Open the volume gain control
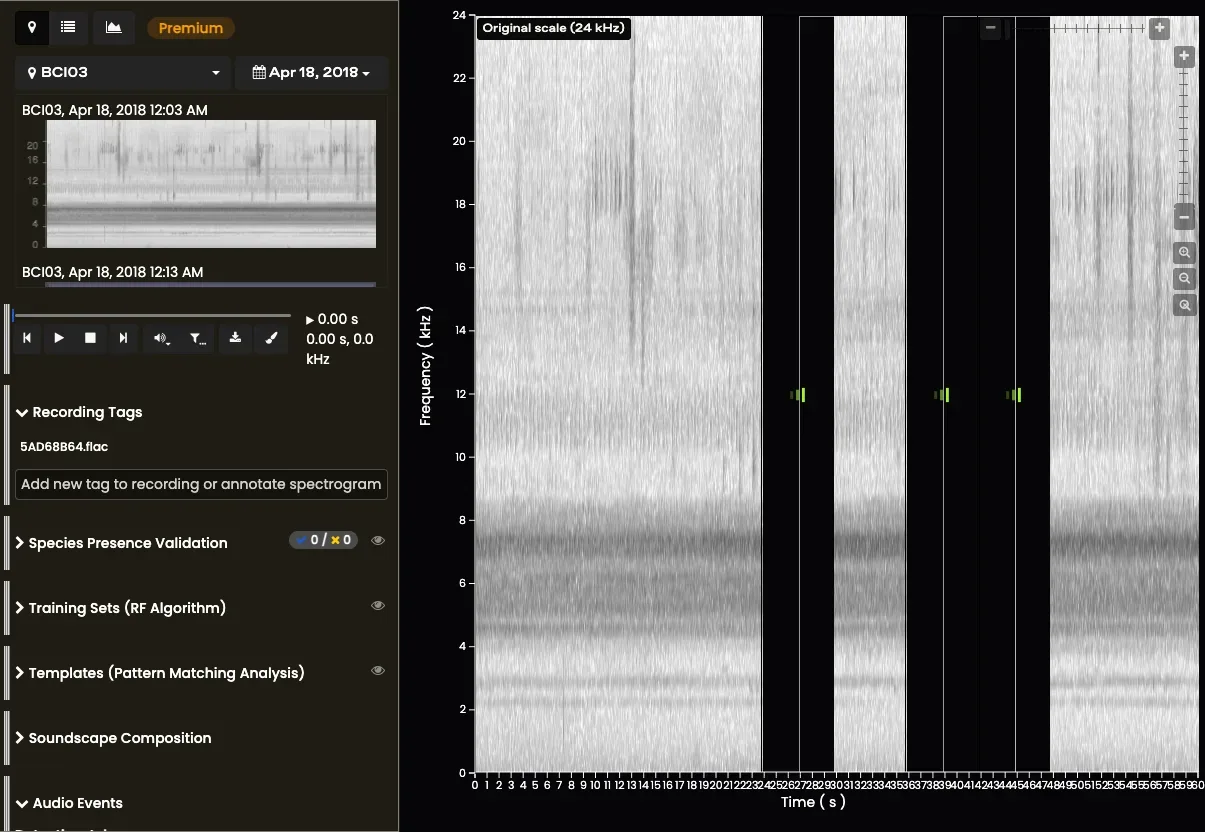The width and height of the screenshot is (1205, 832). click(x=161, y=338)
